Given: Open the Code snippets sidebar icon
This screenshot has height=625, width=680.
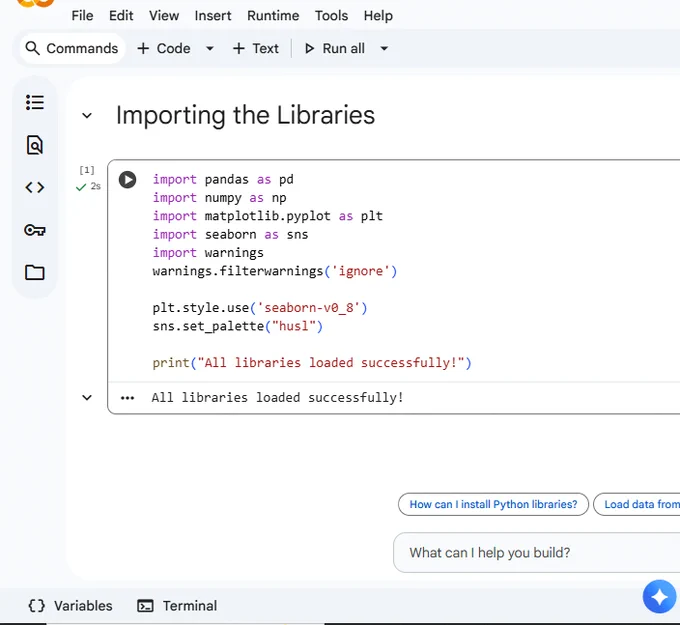Looking at the screenshot, I should [35, 187].
